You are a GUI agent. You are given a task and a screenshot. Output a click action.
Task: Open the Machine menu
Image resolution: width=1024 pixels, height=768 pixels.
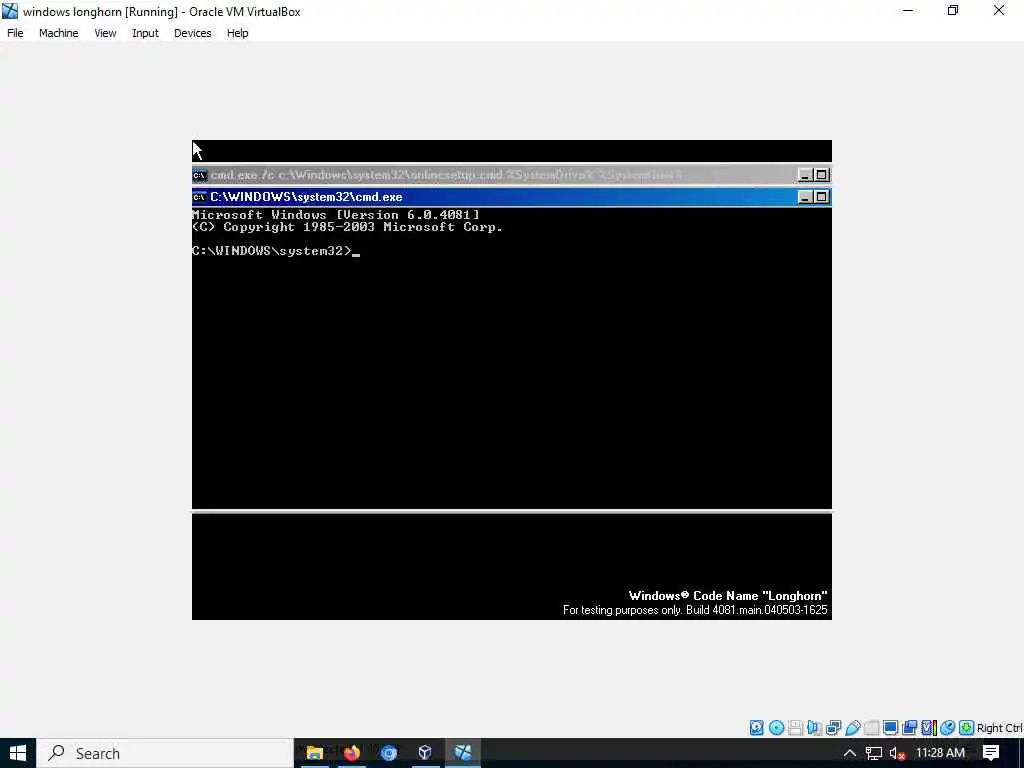[x=58, y=33]
